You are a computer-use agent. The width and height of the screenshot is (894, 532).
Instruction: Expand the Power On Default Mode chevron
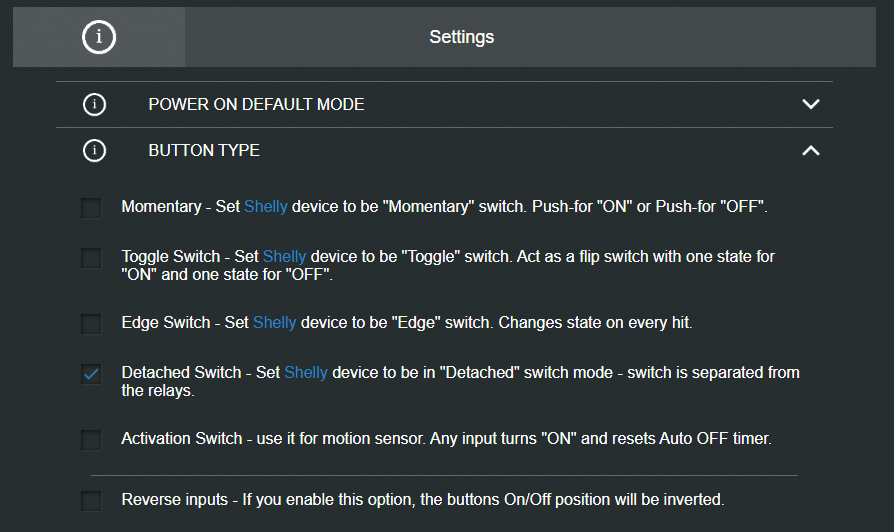click(811, 104)
